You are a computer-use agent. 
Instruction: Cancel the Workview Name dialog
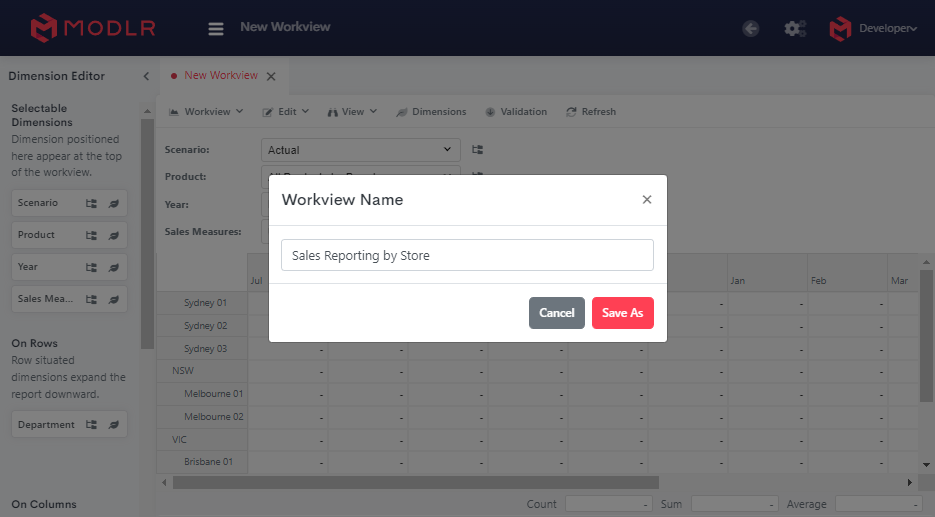[557, 313]
